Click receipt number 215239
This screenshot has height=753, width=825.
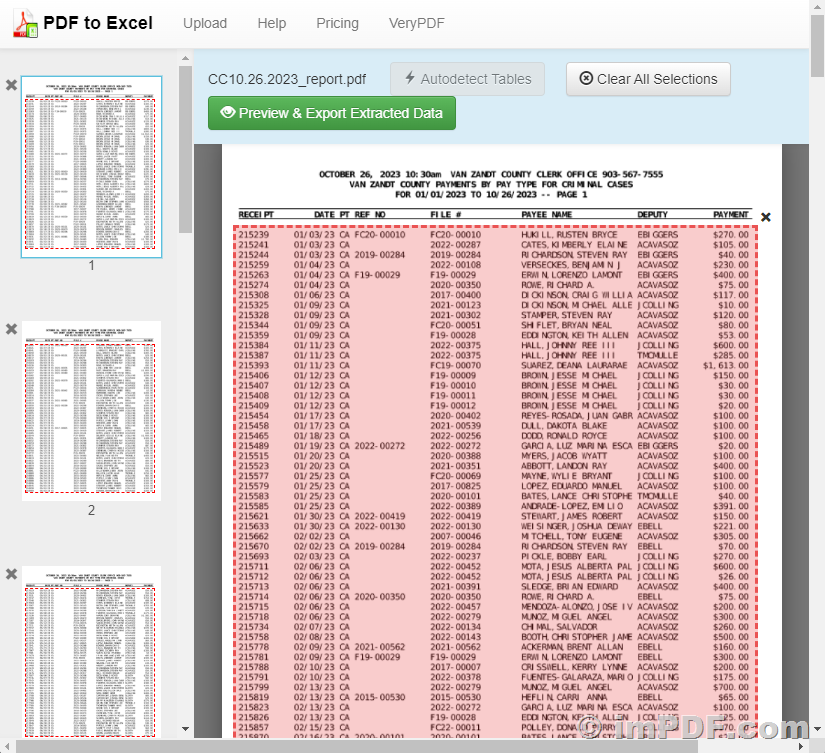click(x=254, y=235)
